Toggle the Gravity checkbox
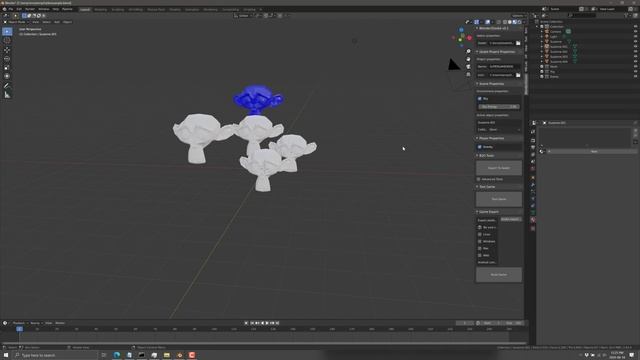The image size is (640, 360). (480, 147)
